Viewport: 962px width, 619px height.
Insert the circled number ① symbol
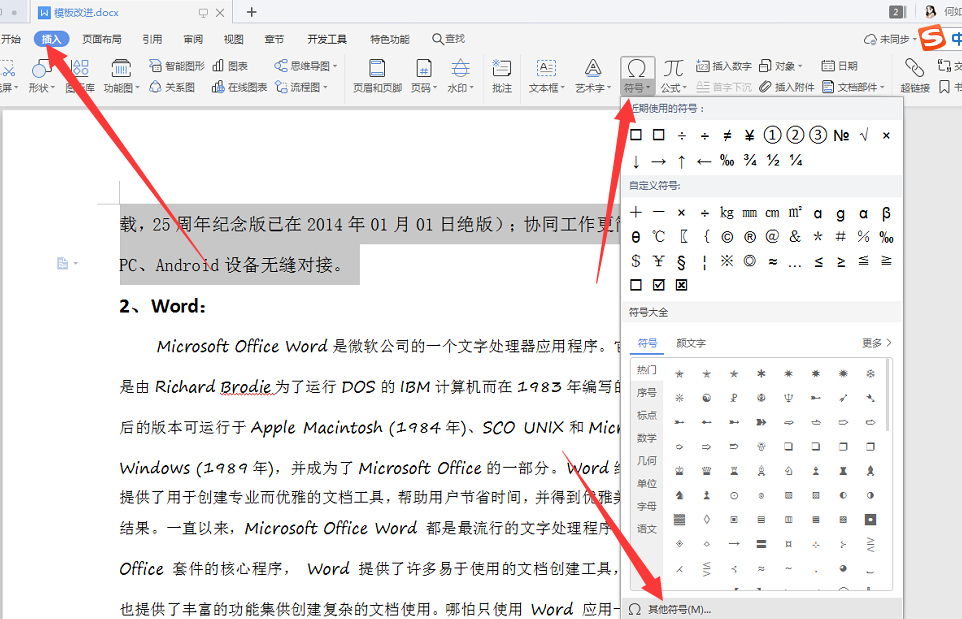[772, 135]
